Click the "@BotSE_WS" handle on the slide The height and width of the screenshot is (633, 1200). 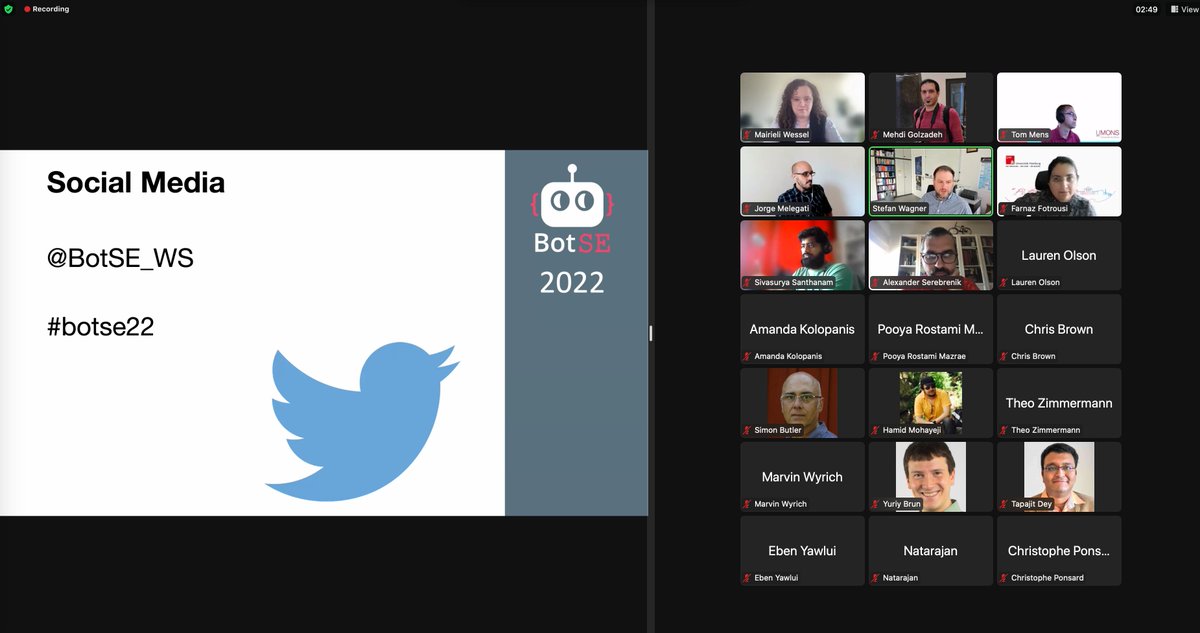pos(120,258)
